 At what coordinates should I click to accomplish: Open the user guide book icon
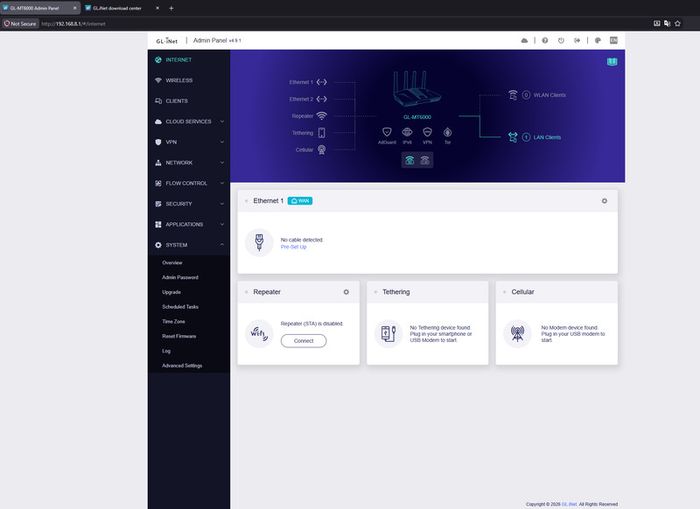coord(612,62)
